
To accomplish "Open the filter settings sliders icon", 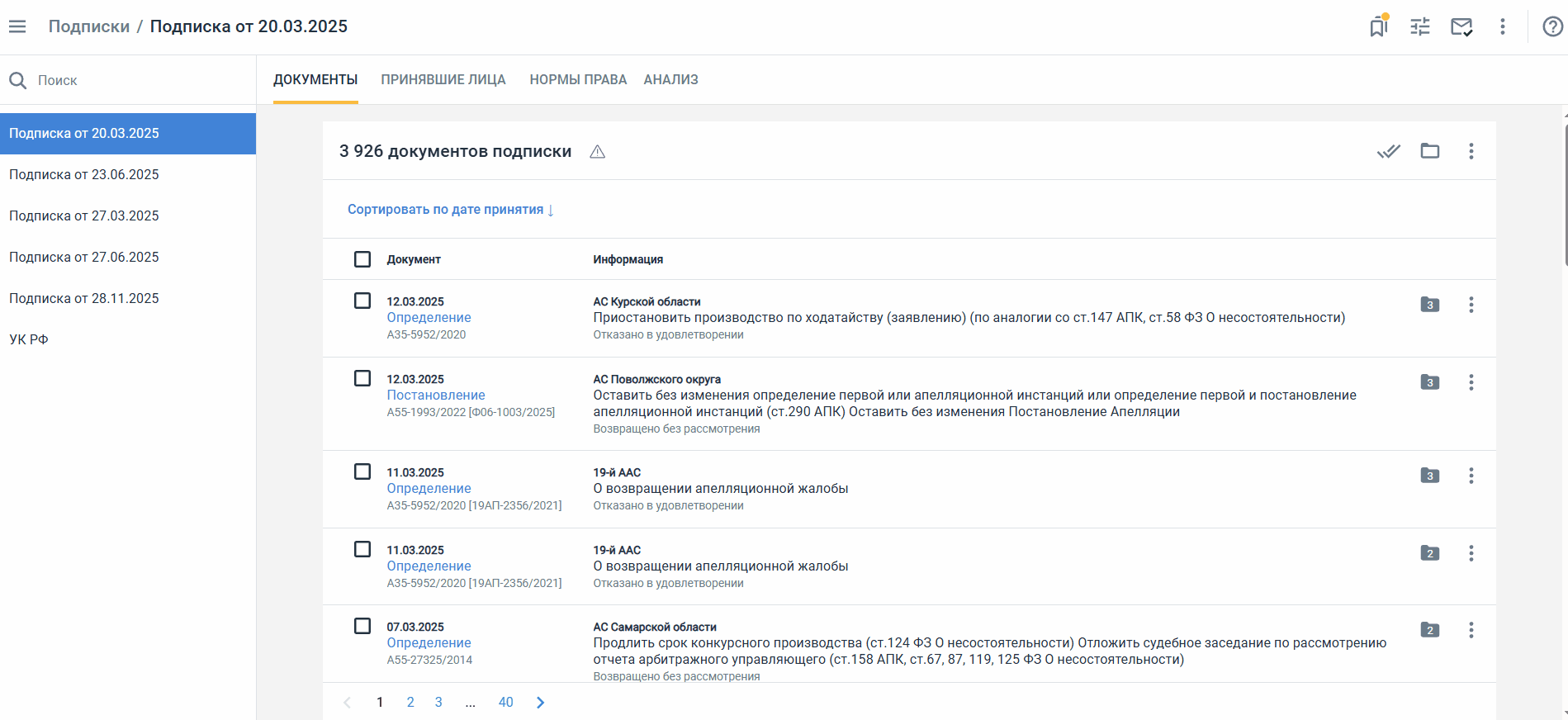I will pyautogui.click(x=1419, y=26).
